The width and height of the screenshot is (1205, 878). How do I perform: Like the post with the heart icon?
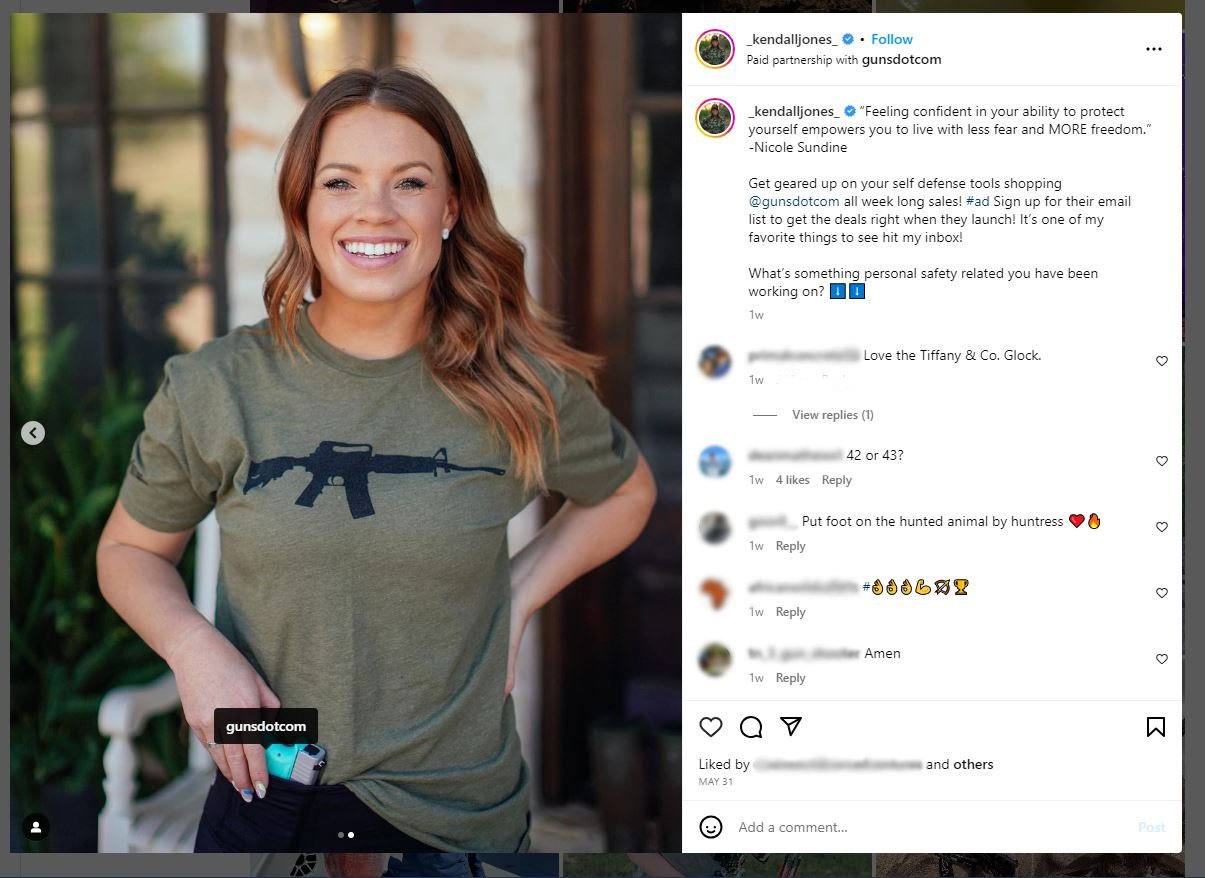click(711, 727)
